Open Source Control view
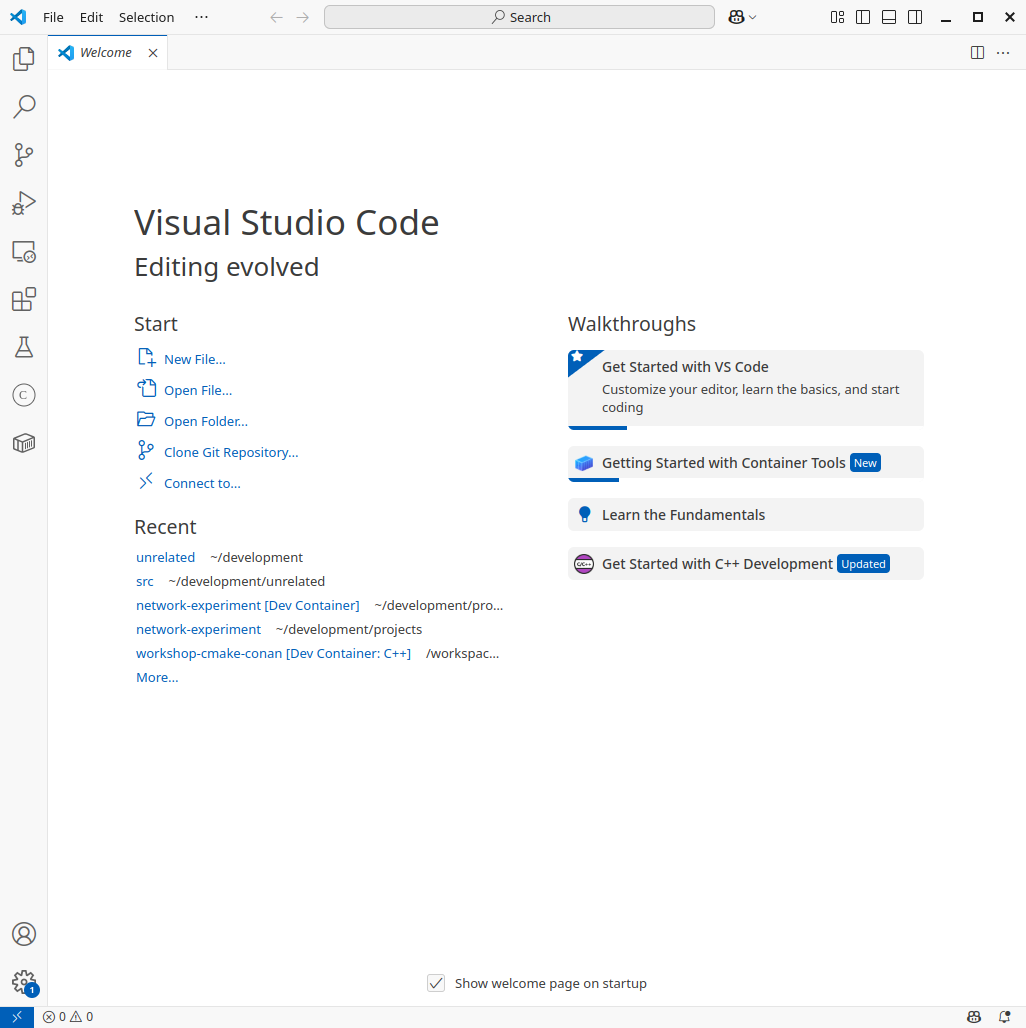The height and width of the screenshot is (1028, 1026). point(24,155)
